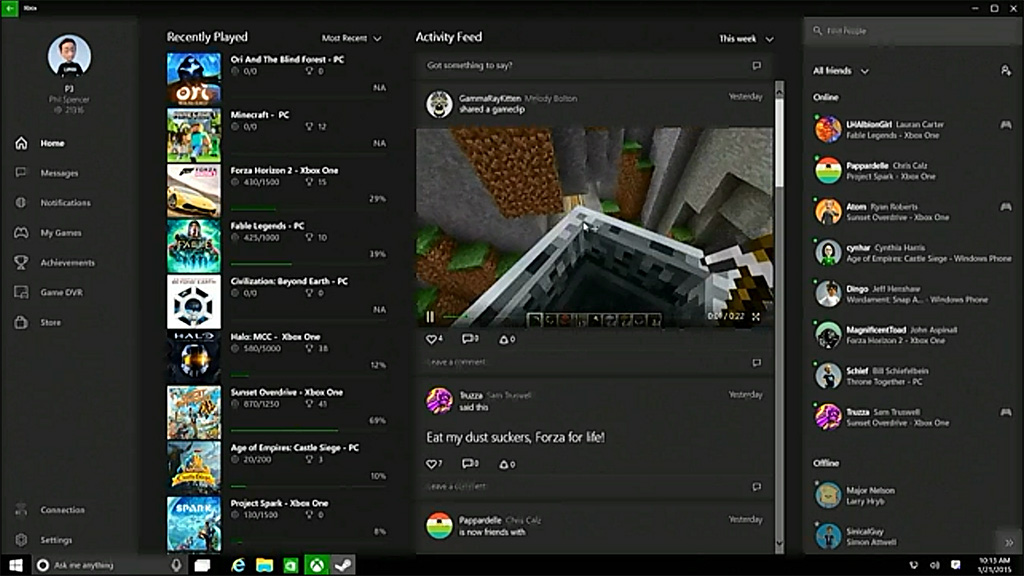The image size is (1024, 576).
Task: Expand the All friends filter dropdown
Action: click(841, 71)
